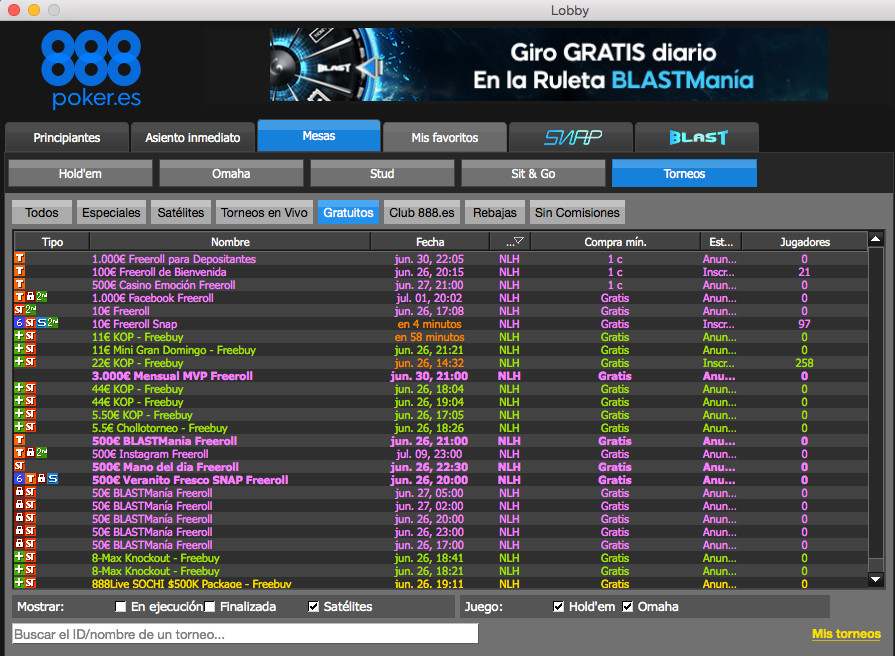Click the blue 6-max icon on 10€ Freeroll Snap

[x=19, y=323]
